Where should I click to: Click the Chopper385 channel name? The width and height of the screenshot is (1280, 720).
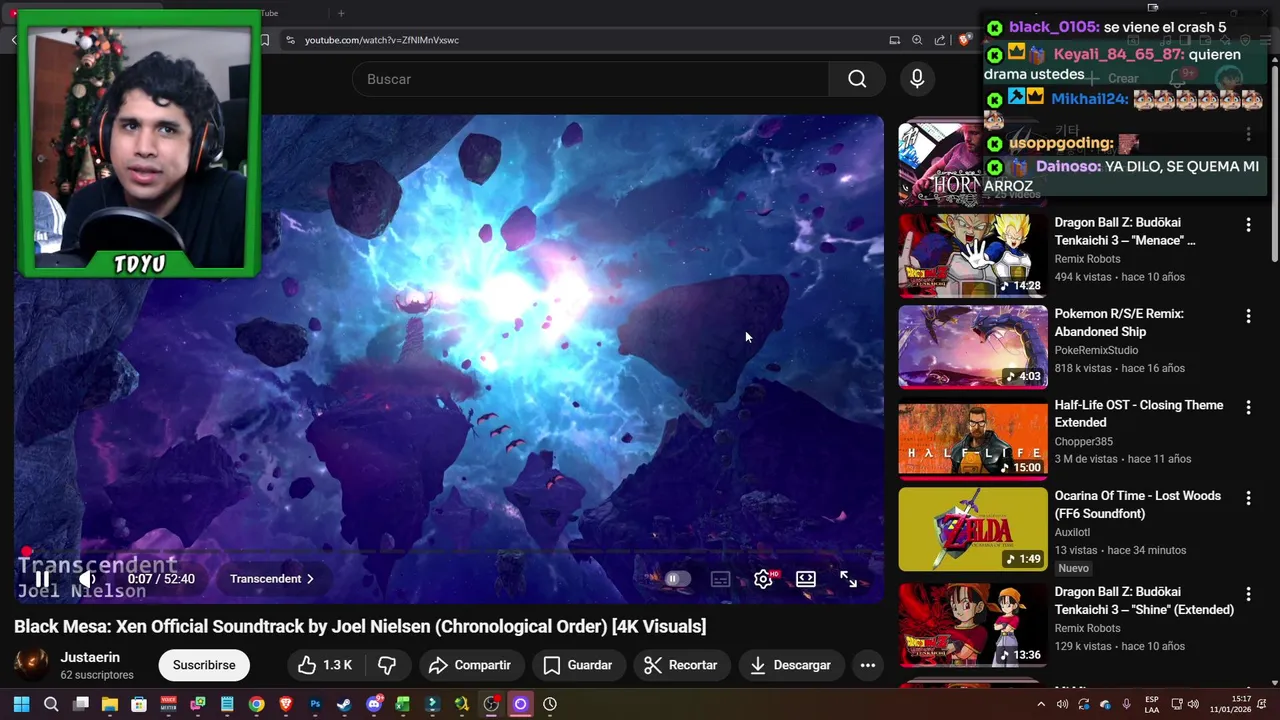tap(1083, 441)
